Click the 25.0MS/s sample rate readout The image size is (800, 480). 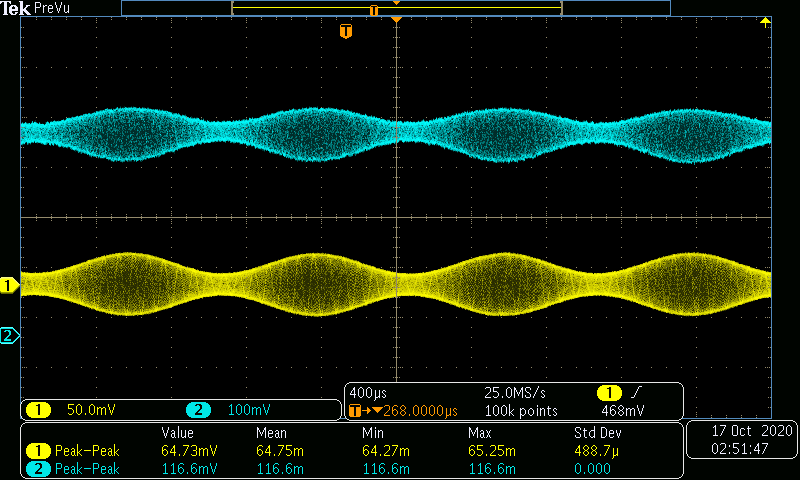[515, 393]
